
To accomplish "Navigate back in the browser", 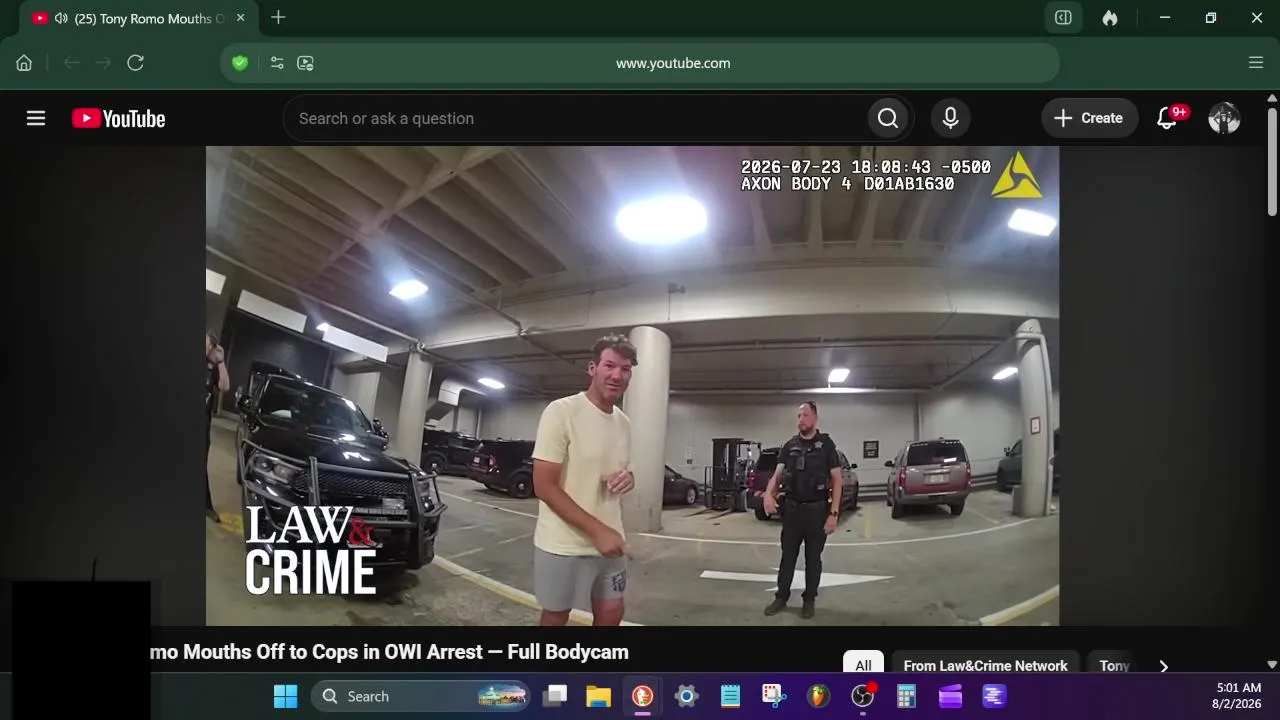I will (71, 63).
